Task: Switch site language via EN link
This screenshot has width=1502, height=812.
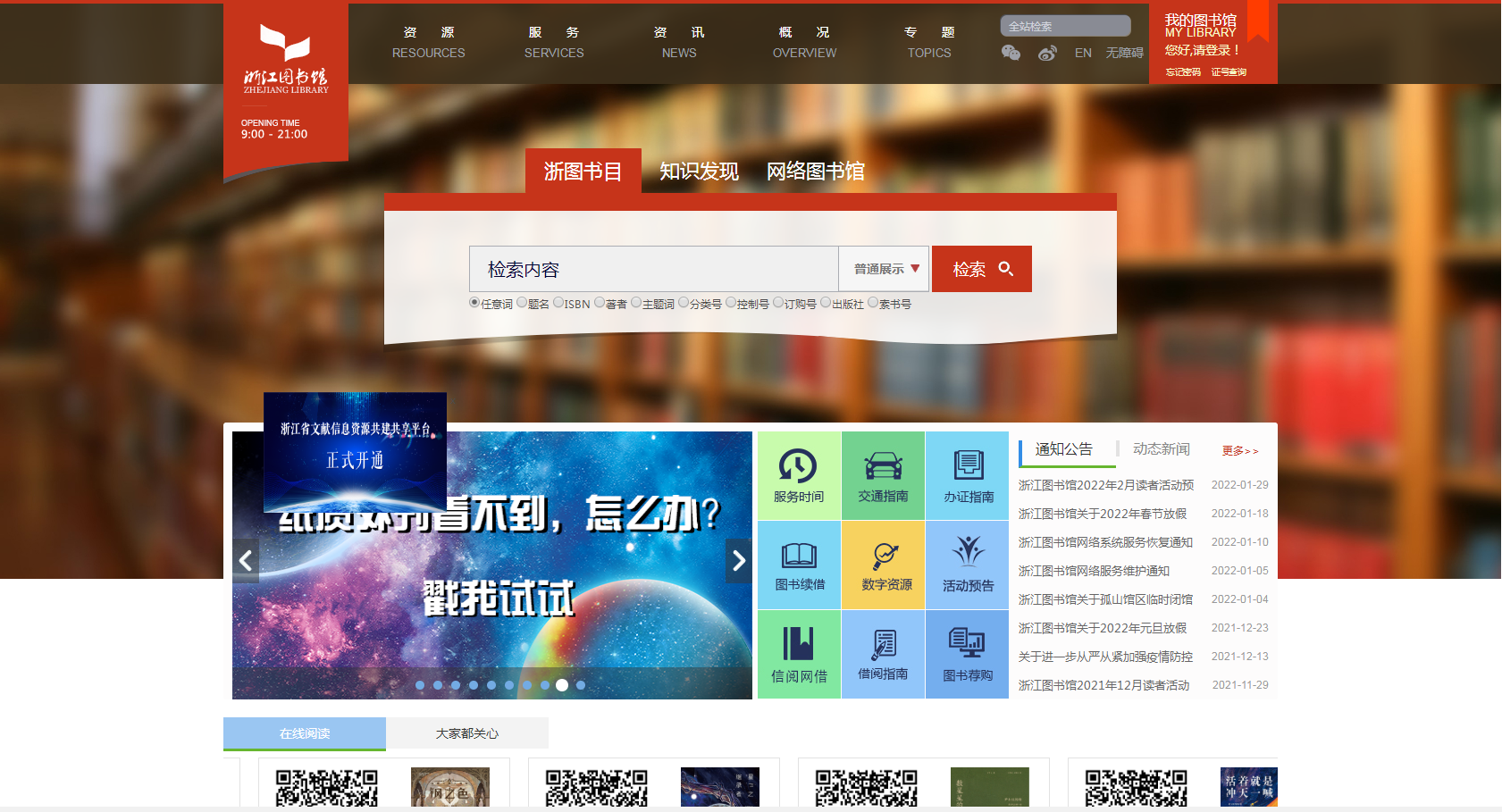Action: click(1083, 53)
